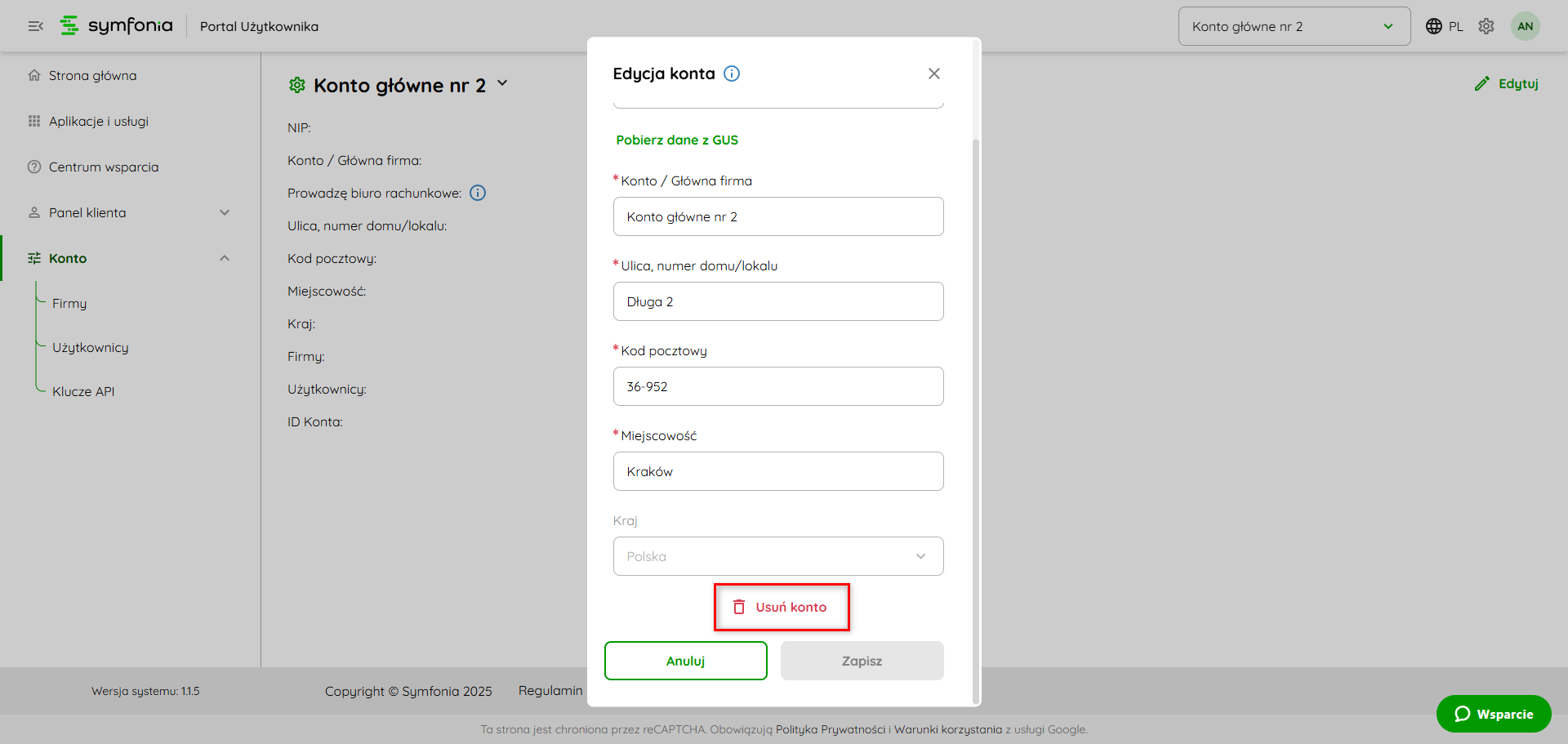Click the trash icon for Usuń konto
This screenshot has height=744, width=1568.
coord(739,607)
